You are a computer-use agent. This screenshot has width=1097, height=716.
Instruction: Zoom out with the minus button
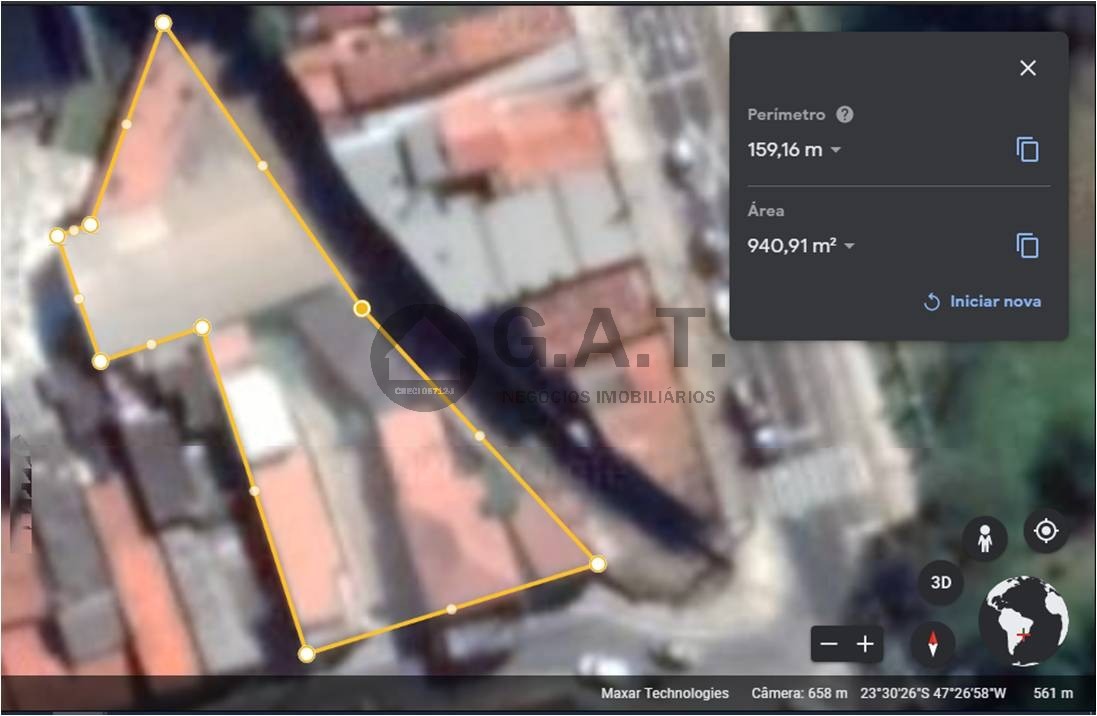[829, 644]
